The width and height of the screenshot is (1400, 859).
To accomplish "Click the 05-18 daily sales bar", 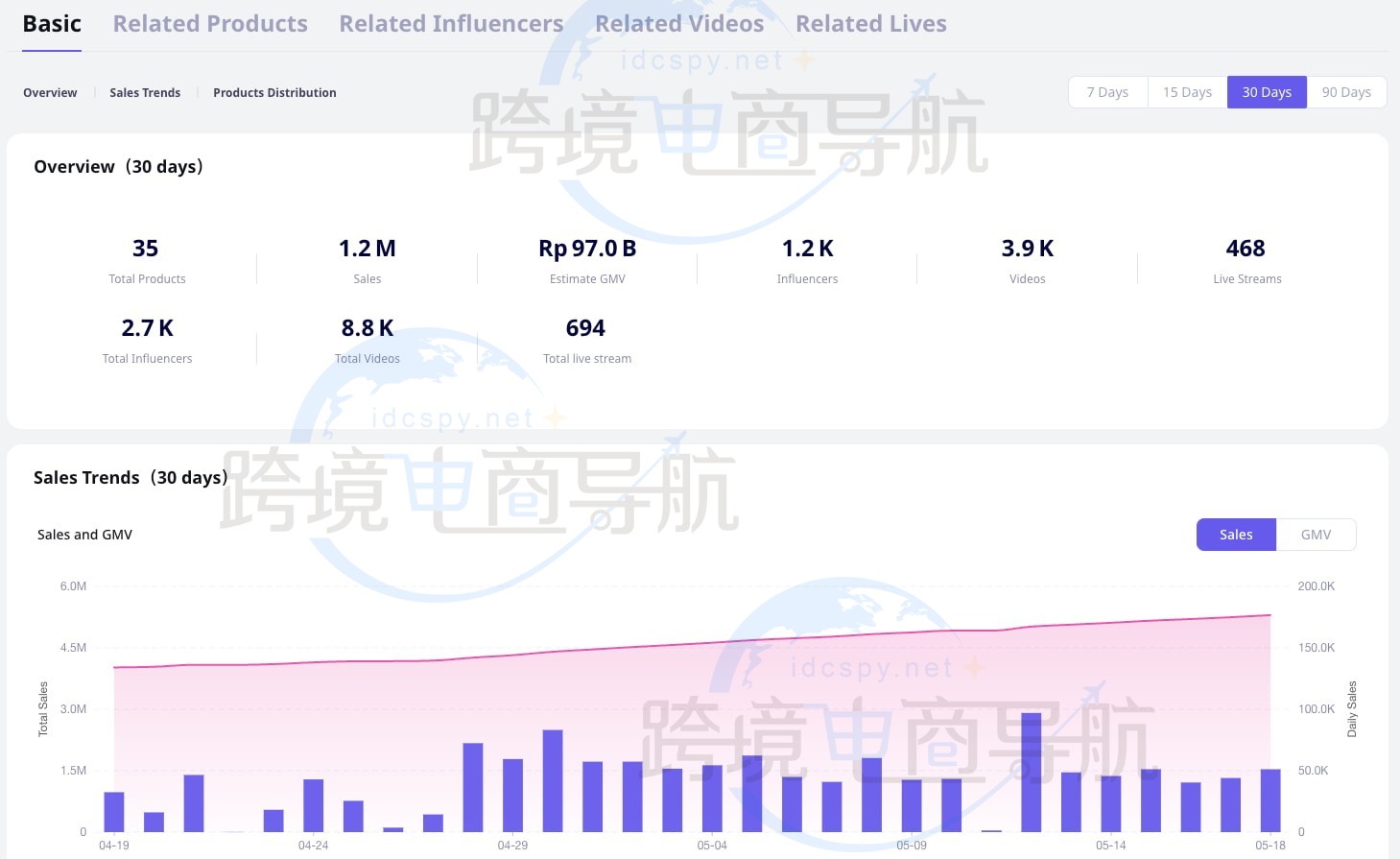I will (1270, 800).
